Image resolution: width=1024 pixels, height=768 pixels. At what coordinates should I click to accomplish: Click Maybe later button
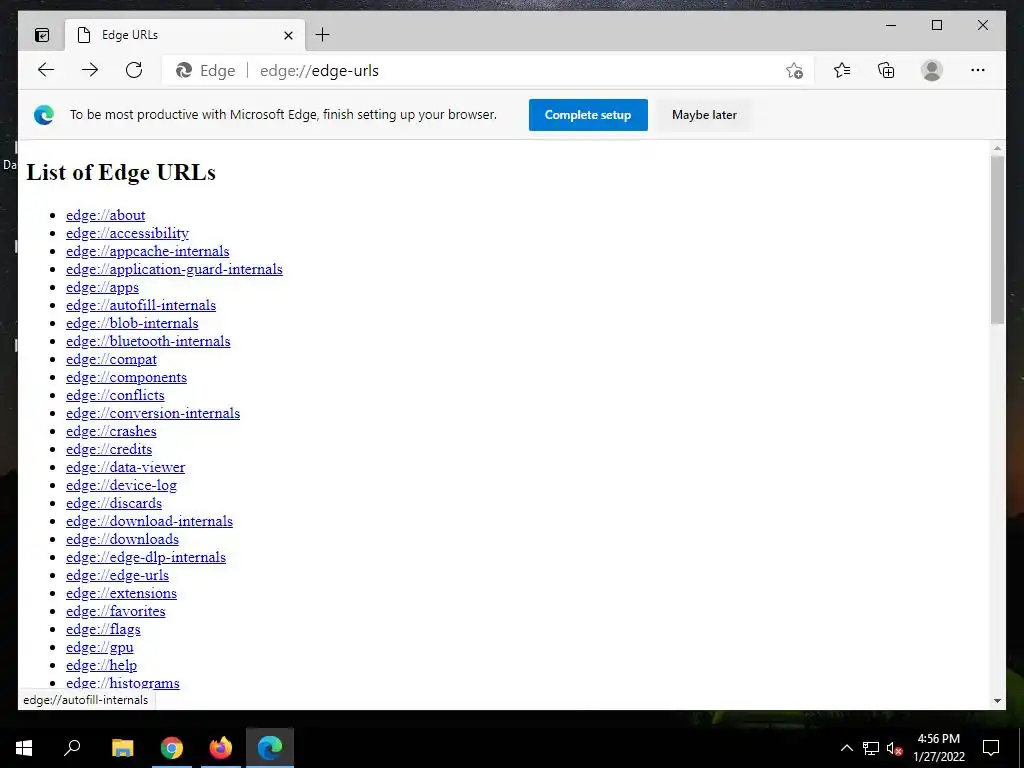[x=704, y=115]
